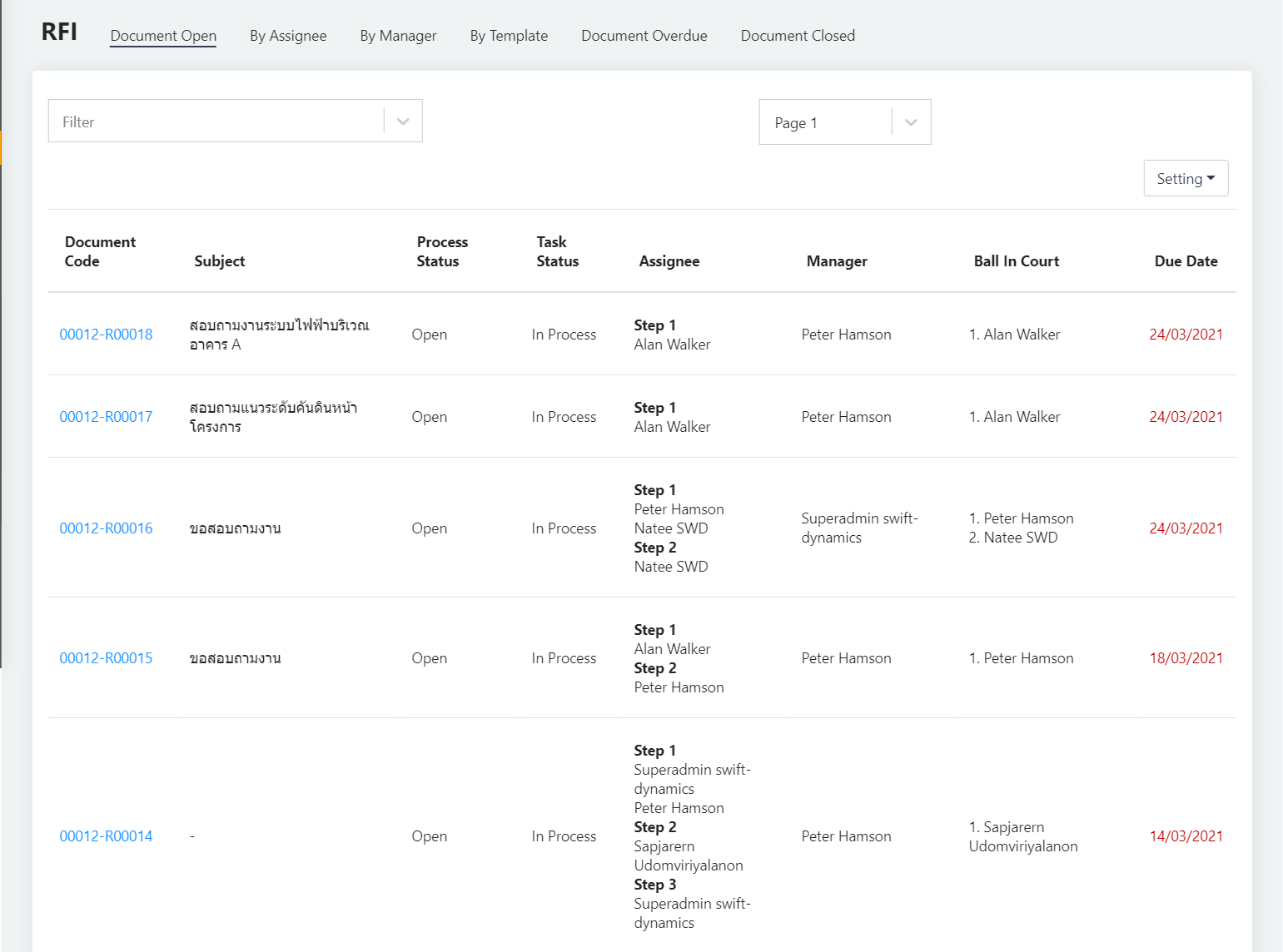
Task: Expand the Filter dropdown chevron
Action: [403, 121]
